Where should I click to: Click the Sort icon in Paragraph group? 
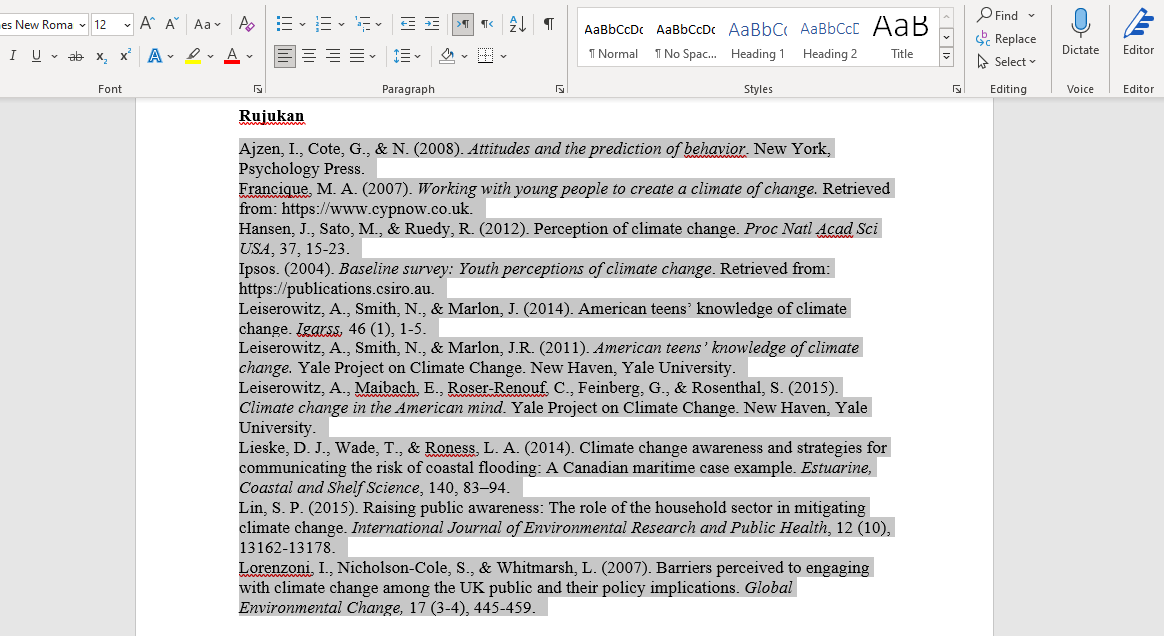pos(517,22)
